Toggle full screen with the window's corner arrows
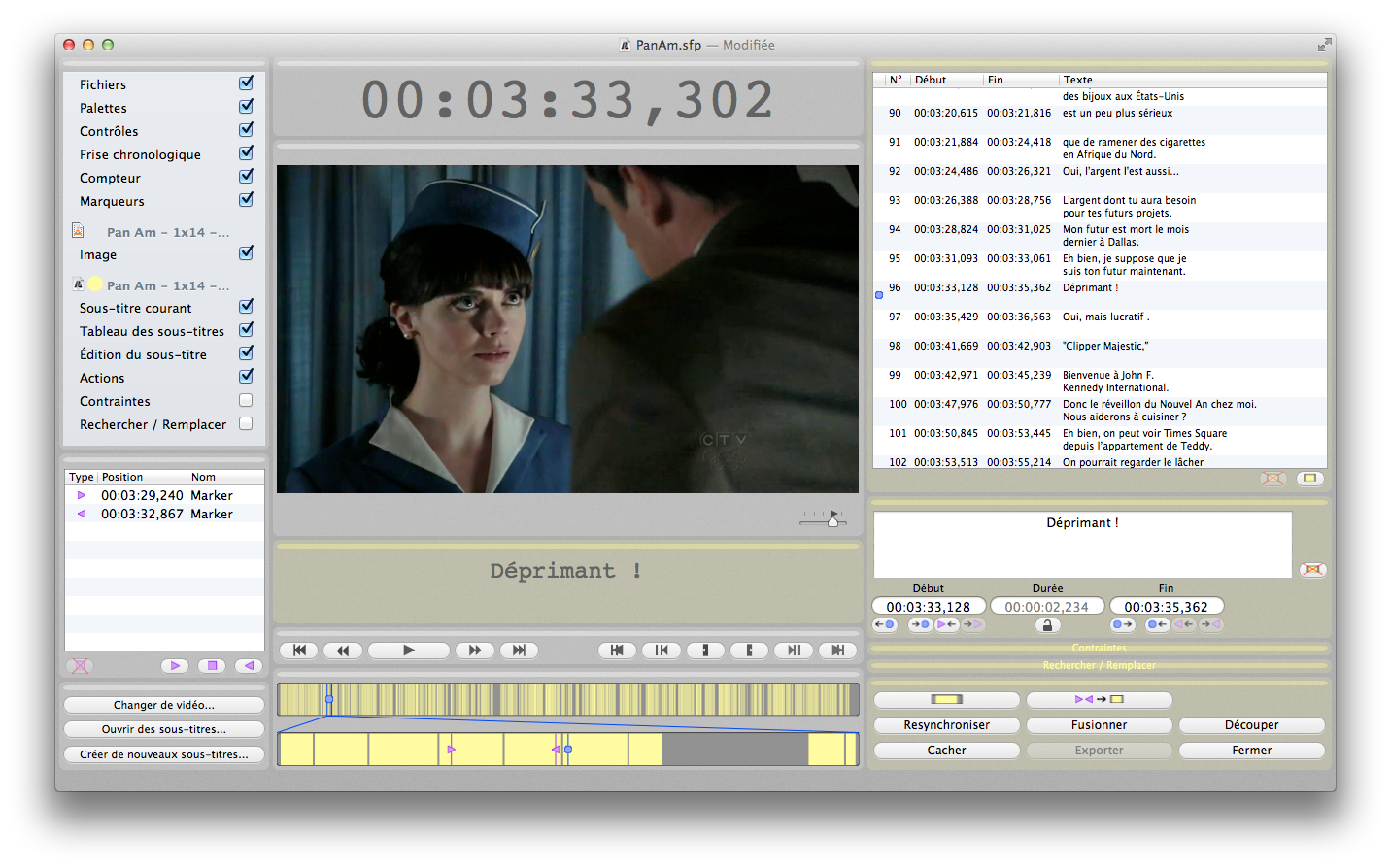Viewport: 1391px width, 868px height. tap(1324, 45)
